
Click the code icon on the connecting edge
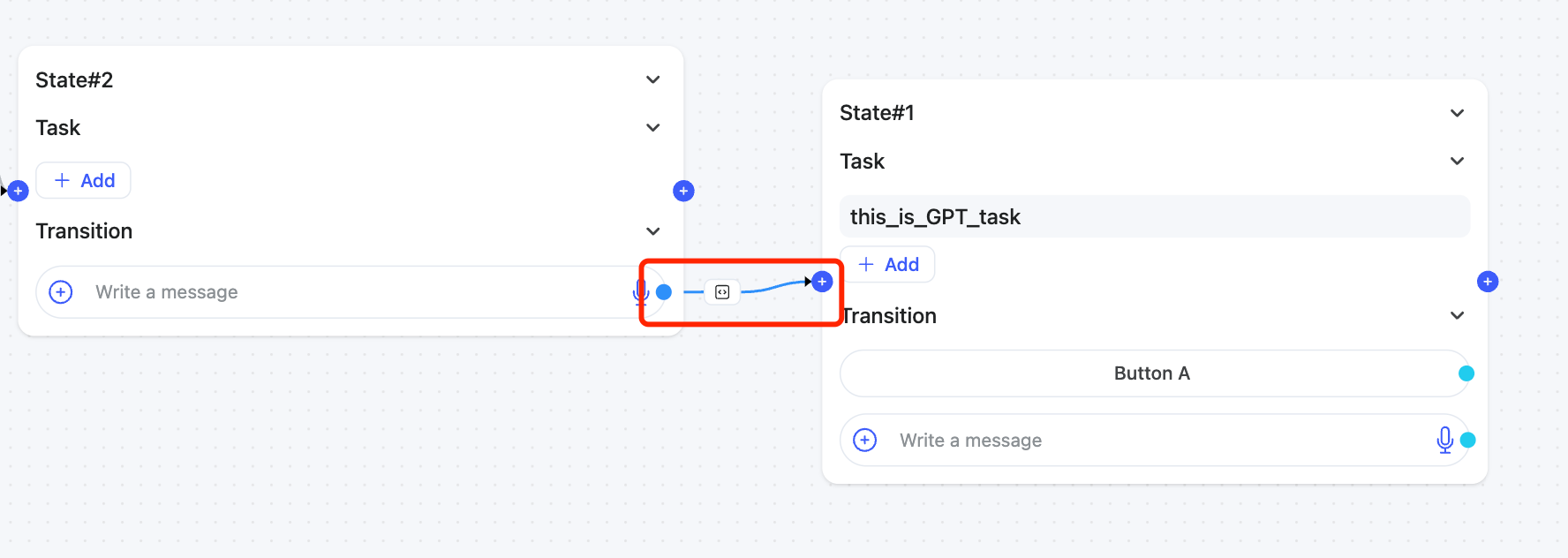[722, 292]
